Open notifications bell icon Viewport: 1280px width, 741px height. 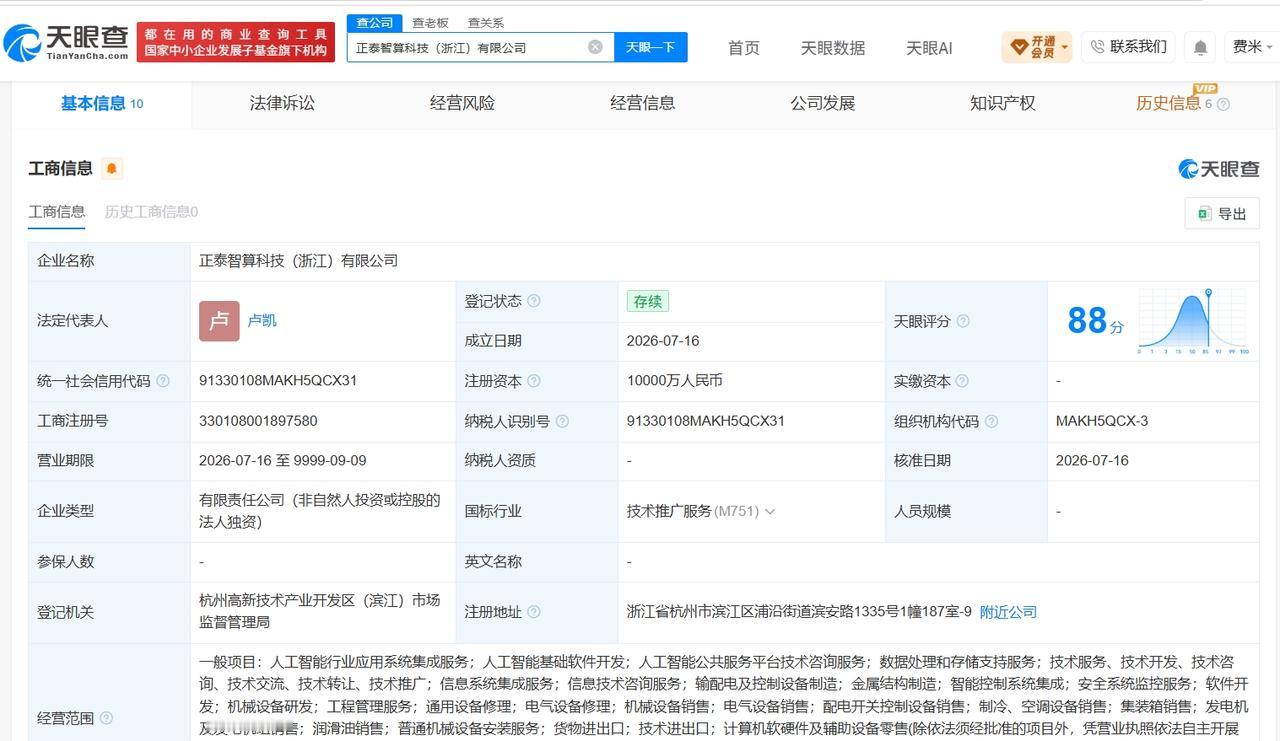click(x=1200, y=47)
